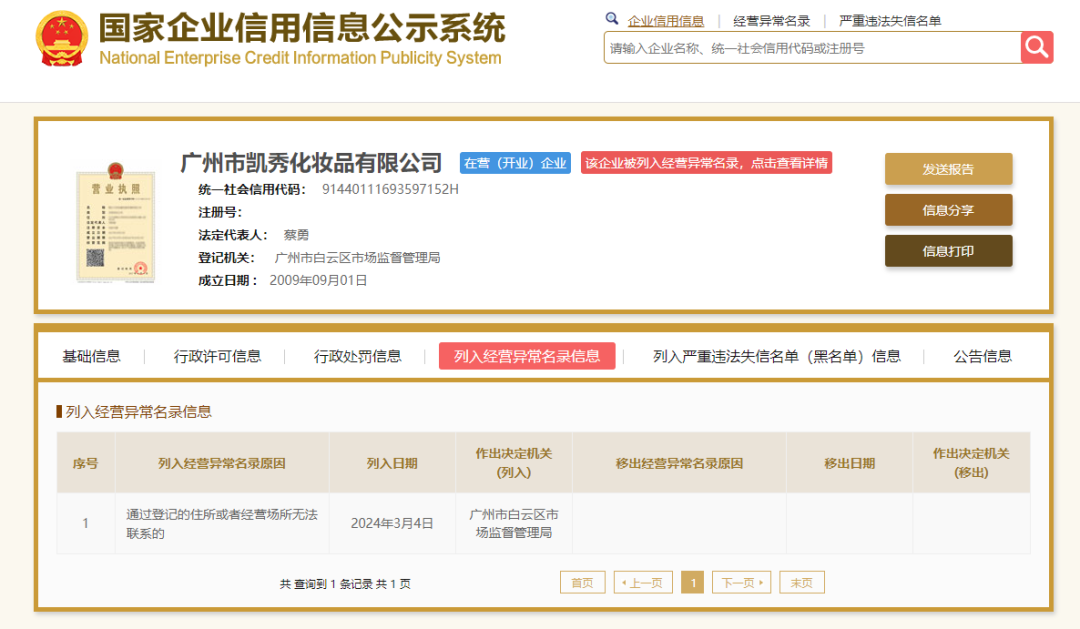This screenshot has height=629, width=1080.
Task: Click the national emblem logo
Action: coord(62,39)
